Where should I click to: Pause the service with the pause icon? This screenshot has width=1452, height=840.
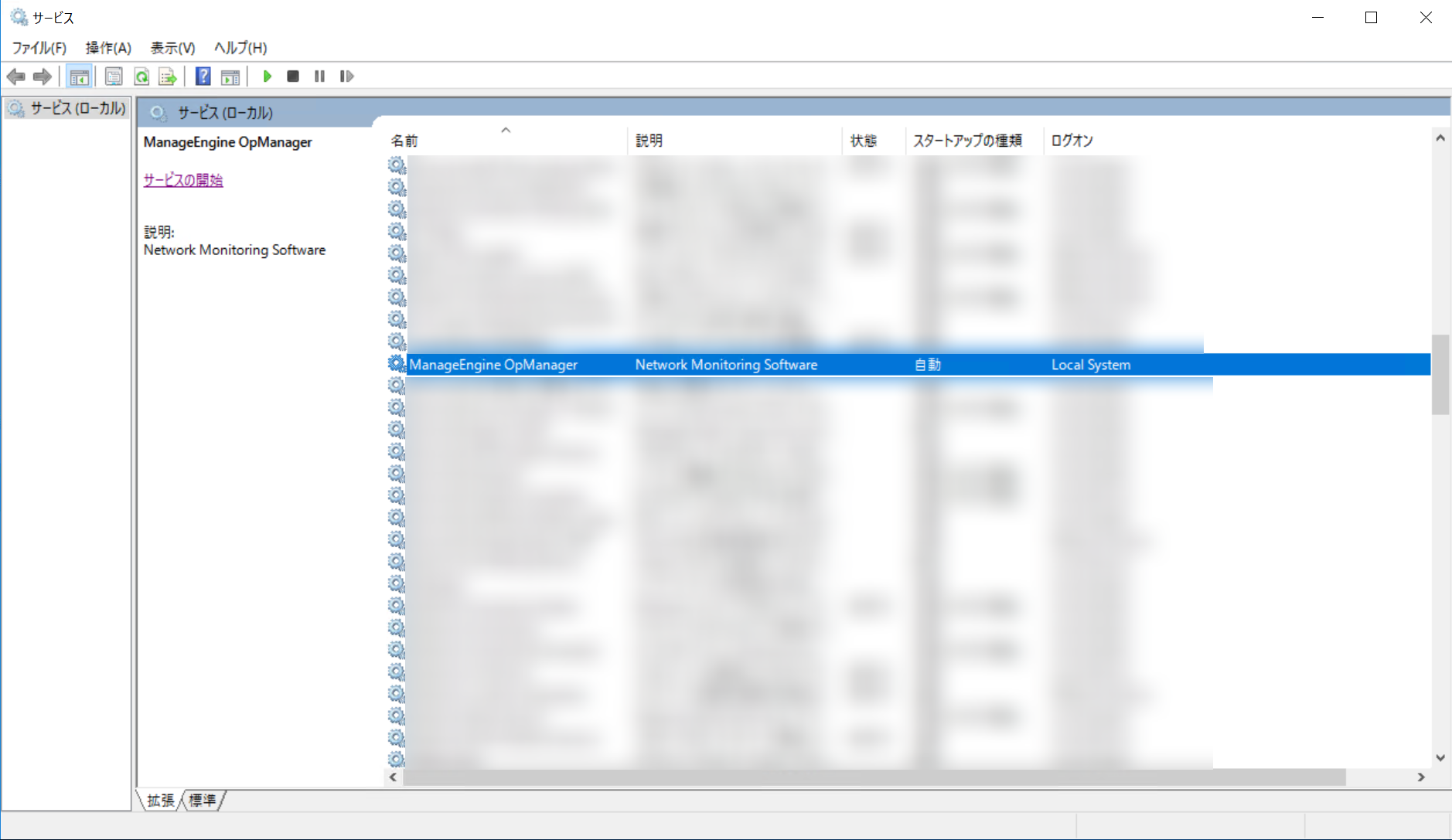[319, 77]
